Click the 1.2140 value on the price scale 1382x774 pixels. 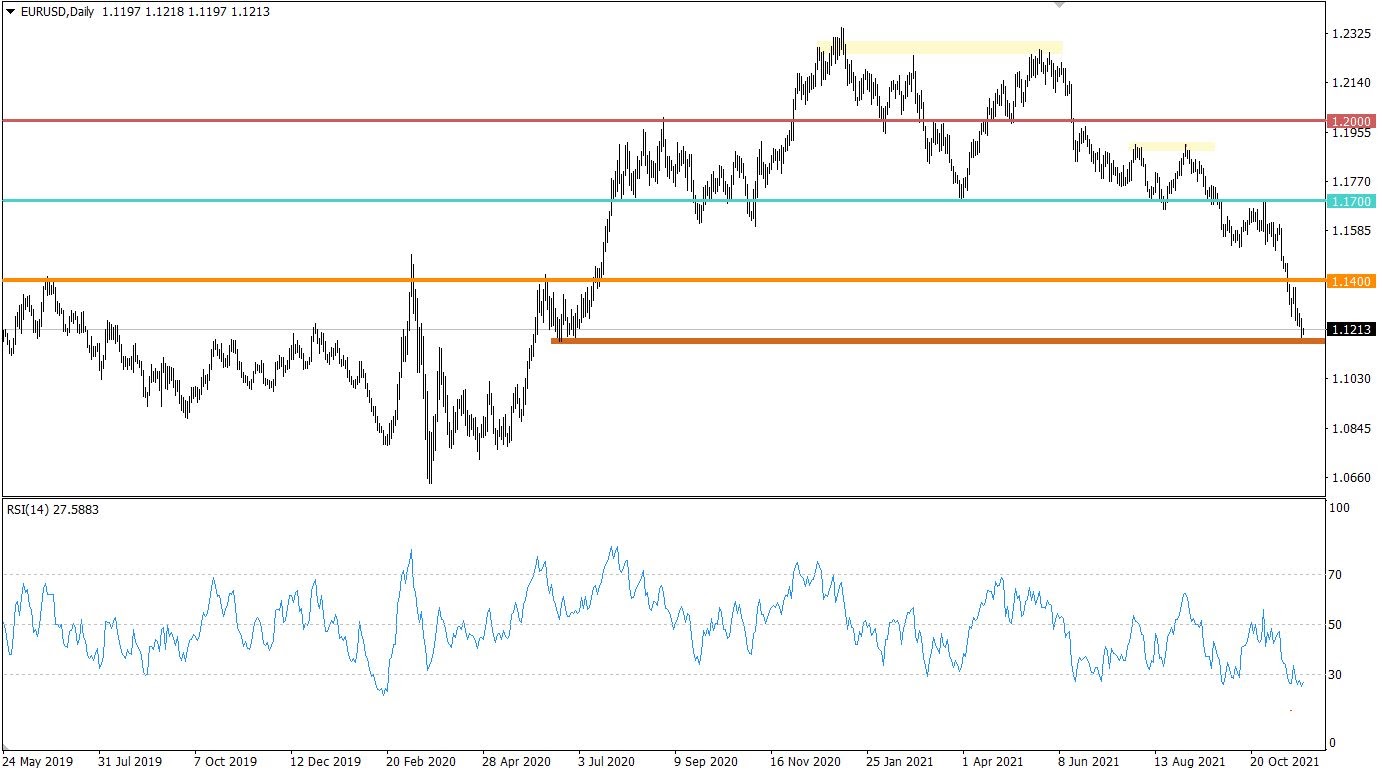coord(1350,83)
